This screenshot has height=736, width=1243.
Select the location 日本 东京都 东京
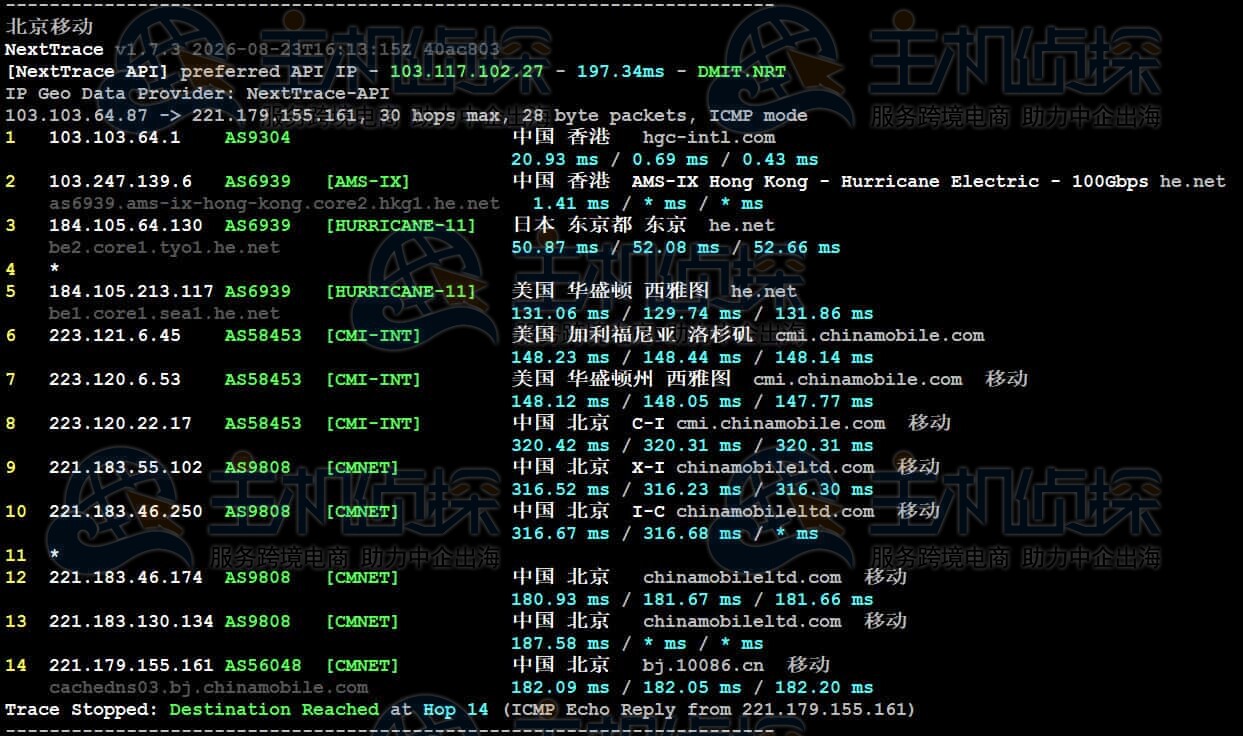(x=599, y=225)
